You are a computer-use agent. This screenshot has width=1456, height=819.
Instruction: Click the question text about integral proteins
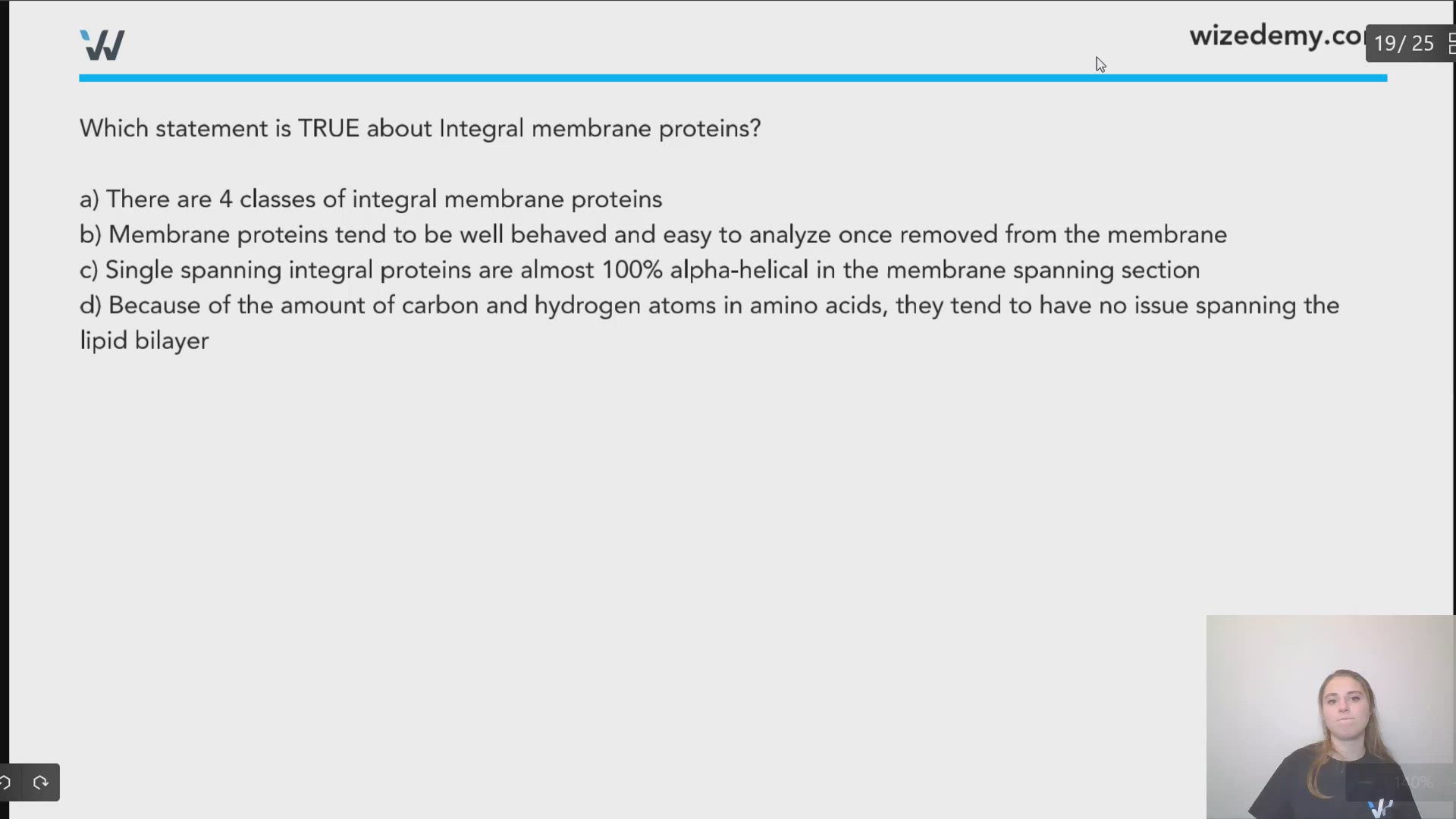[420, 129]
